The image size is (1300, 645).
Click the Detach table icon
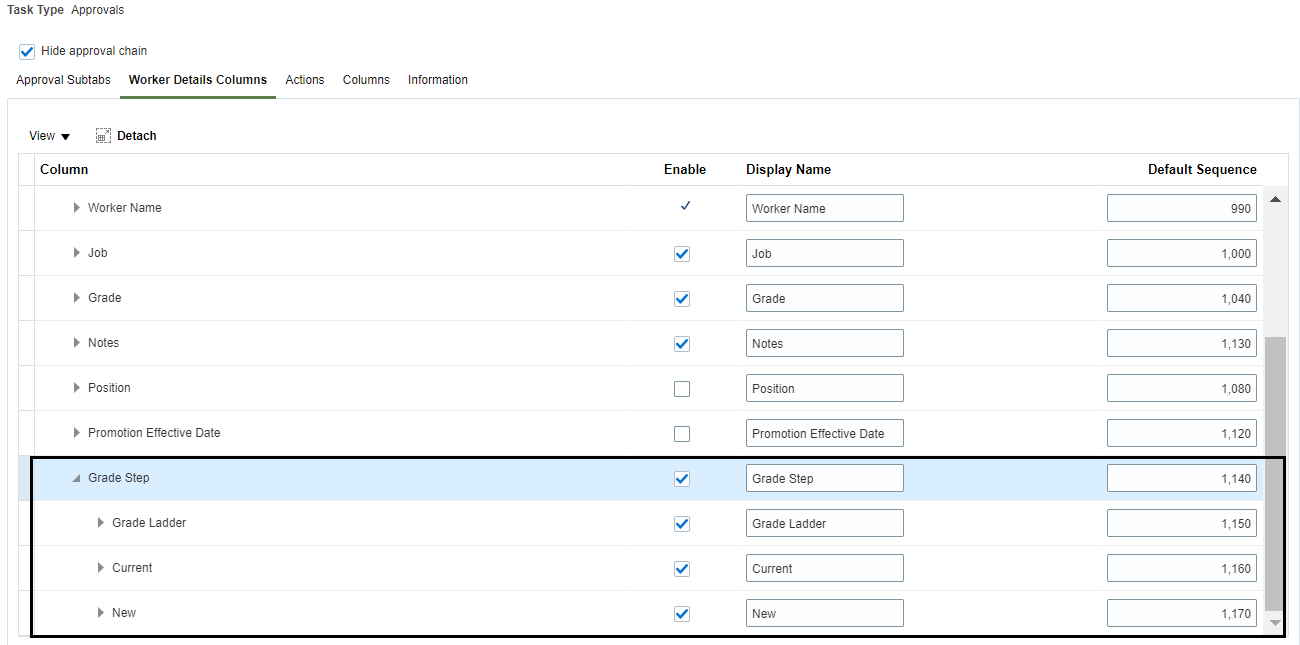103,136
